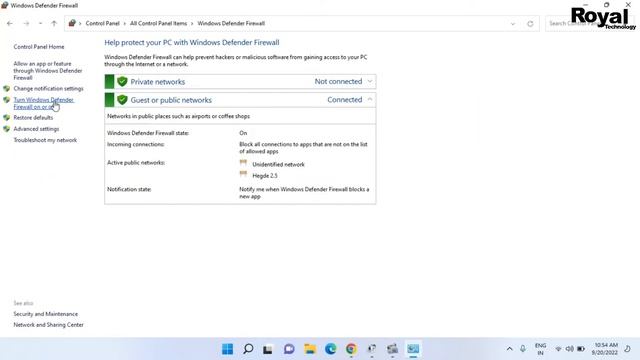Screen dimensions: 640x360
Task: Open clock and date in taskbar
Action: tap(605, 349)
